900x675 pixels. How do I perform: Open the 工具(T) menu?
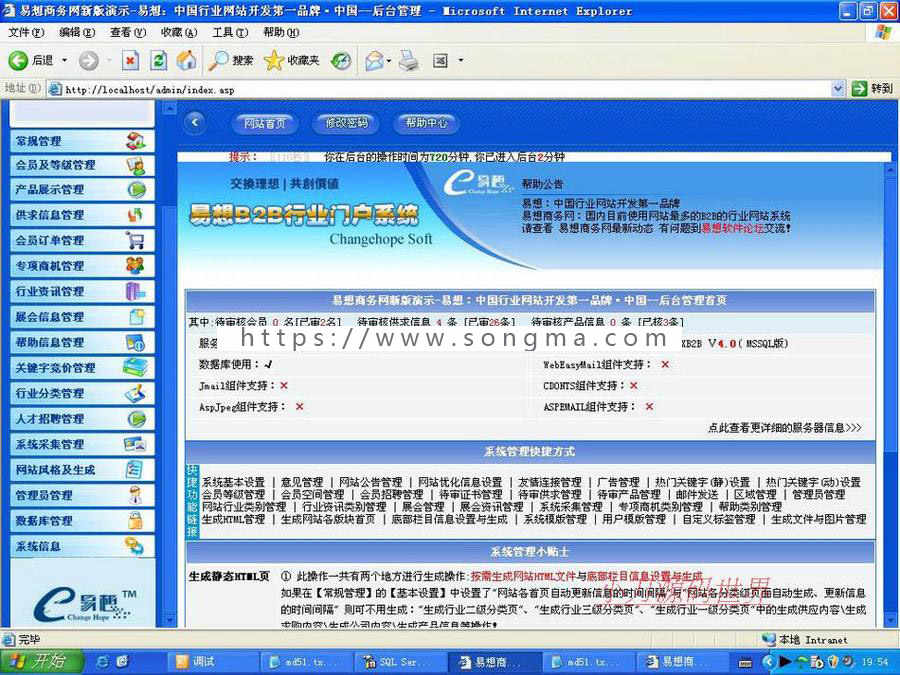point(230,33)
